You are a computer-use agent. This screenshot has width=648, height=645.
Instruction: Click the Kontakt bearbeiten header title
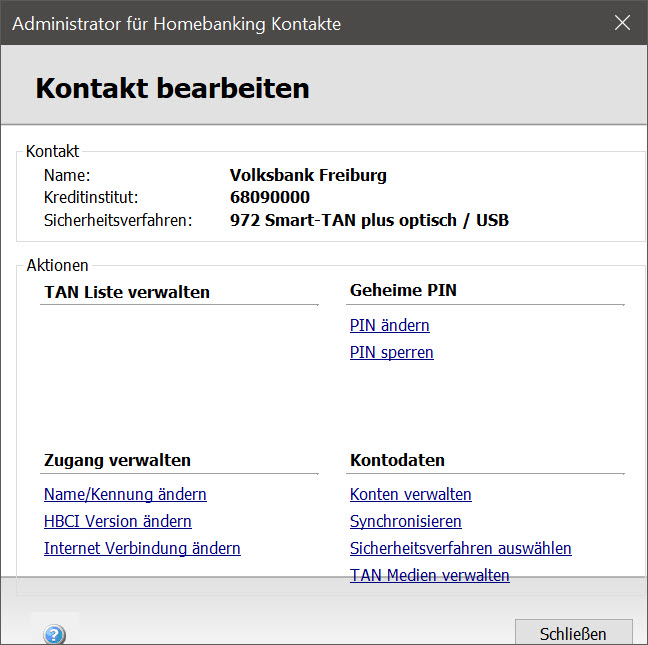(x=172, y=88)
